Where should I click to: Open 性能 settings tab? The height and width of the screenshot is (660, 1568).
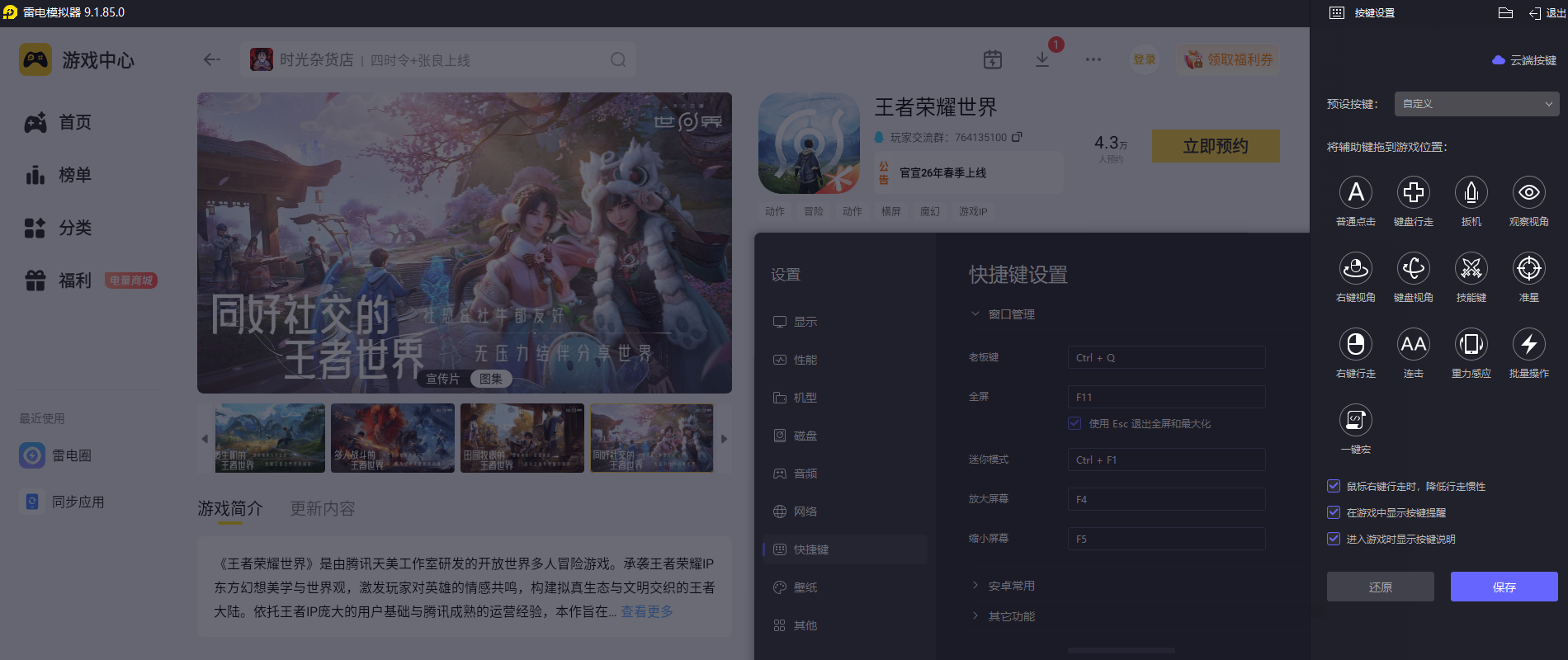(x=845, y=360)
